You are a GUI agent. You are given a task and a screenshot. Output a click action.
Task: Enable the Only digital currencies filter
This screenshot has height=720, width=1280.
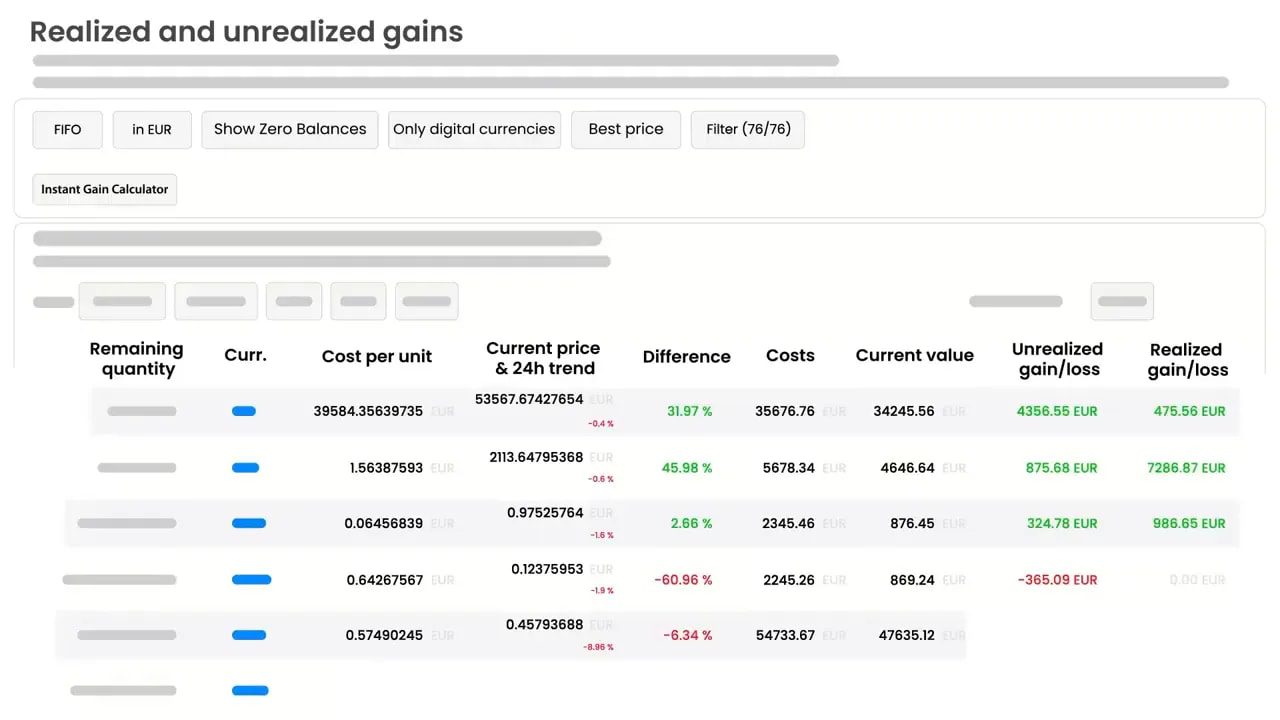point(474,129)
